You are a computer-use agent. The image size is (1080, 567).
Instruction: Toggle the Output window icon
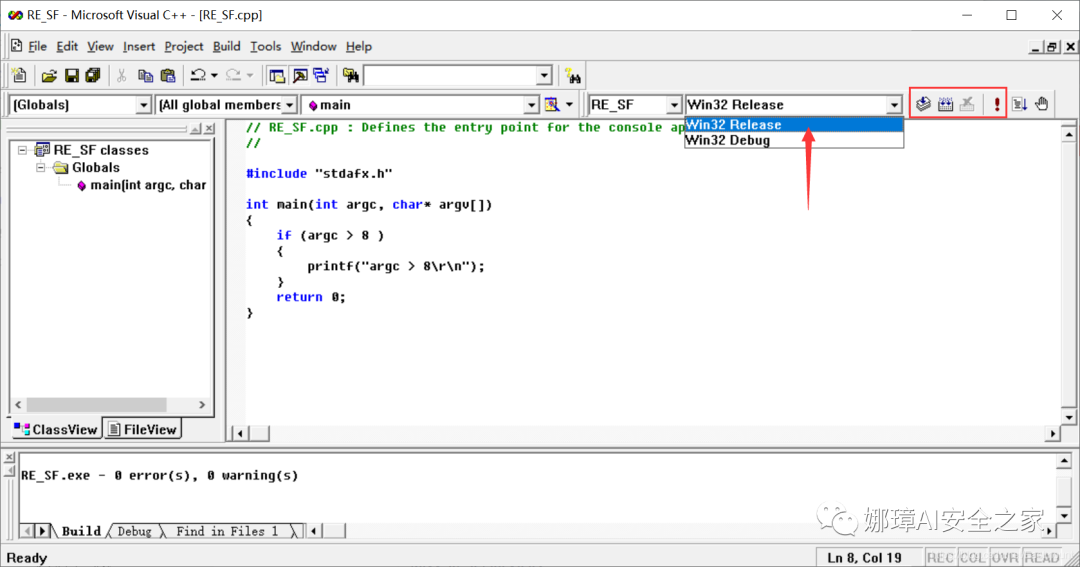pos(300,75)
